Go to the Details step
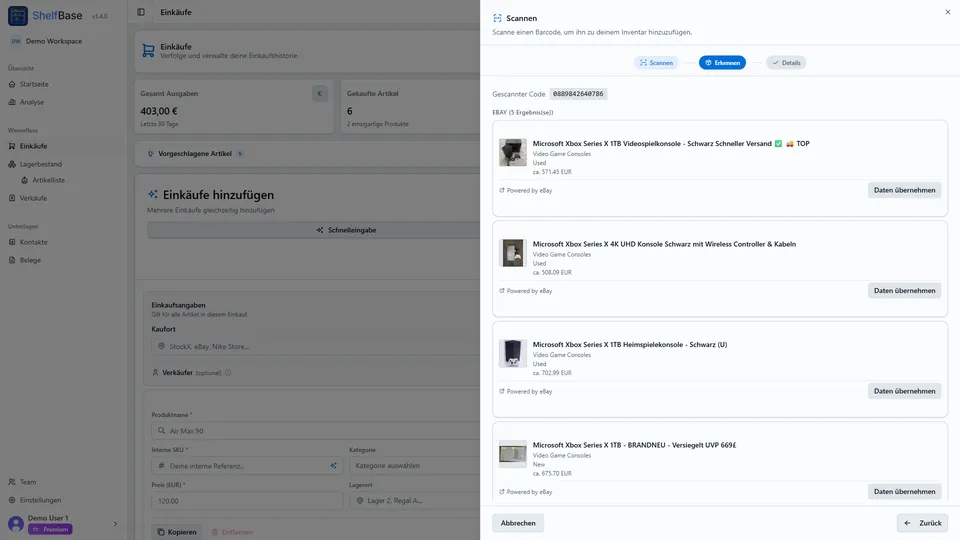 786,63
